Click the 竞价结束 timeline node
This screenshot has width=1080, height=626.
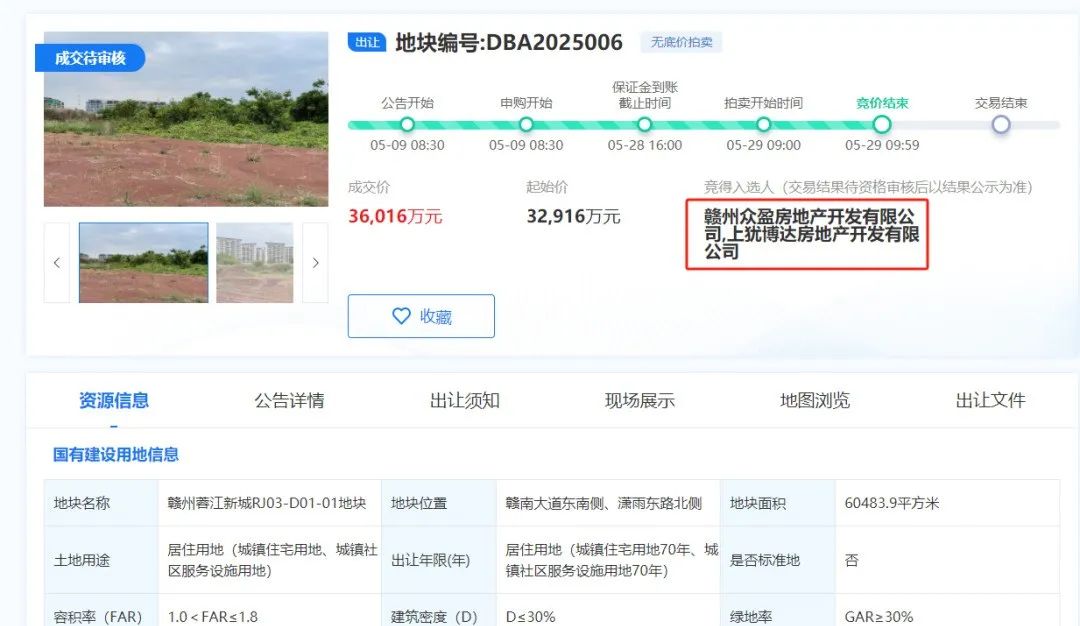(x=882, y=125)
